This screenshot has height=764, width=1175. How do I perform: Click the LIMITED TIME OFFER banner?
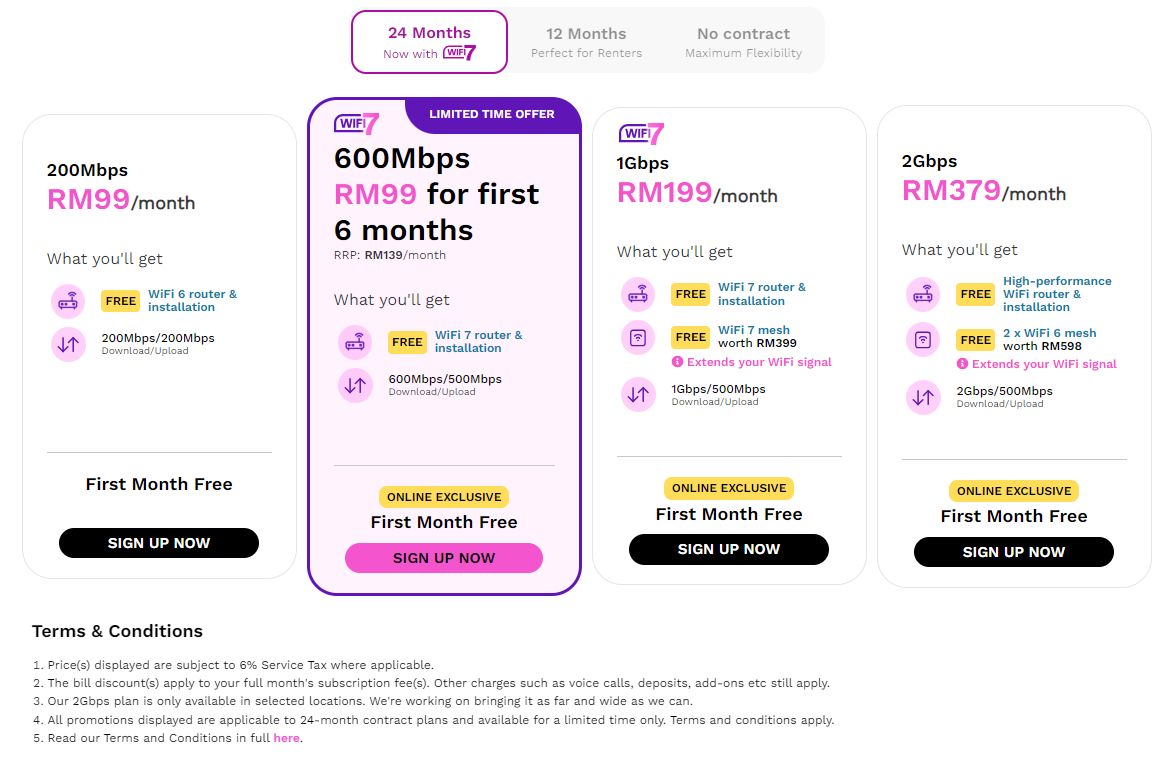[492, 114]
